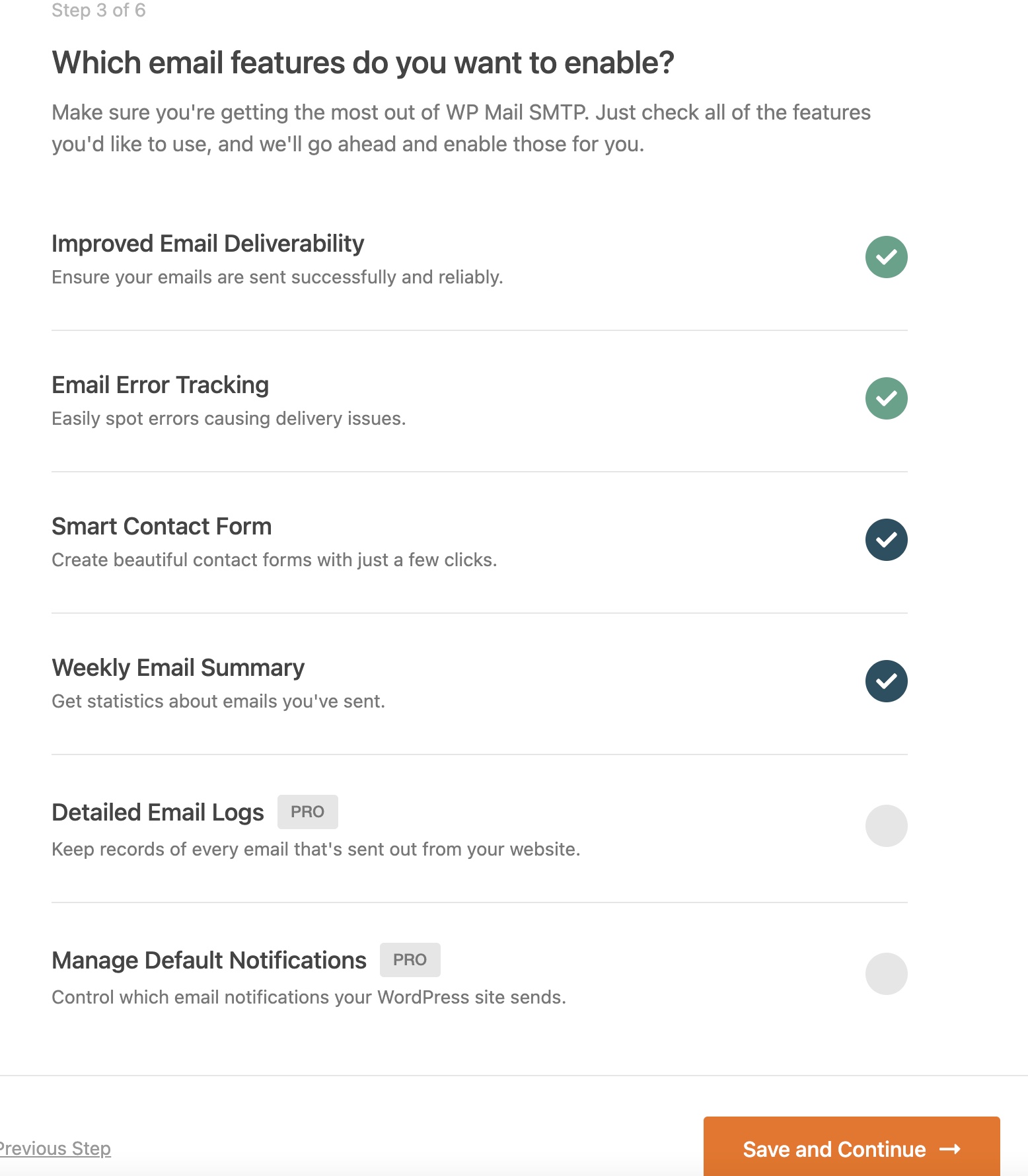
Task: Uncheck the Weekly Email Summary feature
Action: click(886, 681)
